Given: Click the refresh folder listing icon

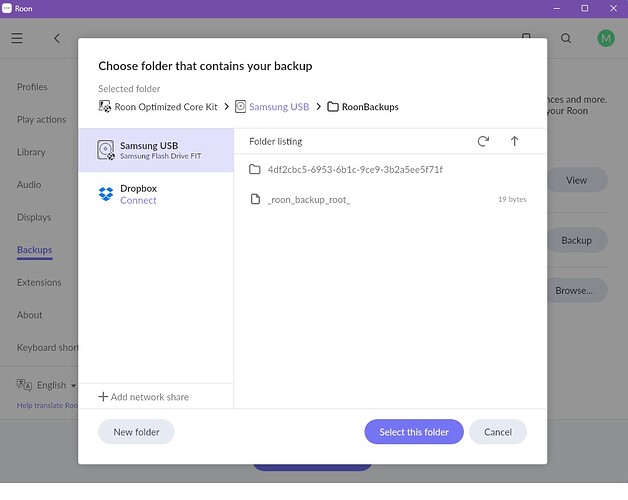Looking at the screenshot, I should tap(483, 142).
